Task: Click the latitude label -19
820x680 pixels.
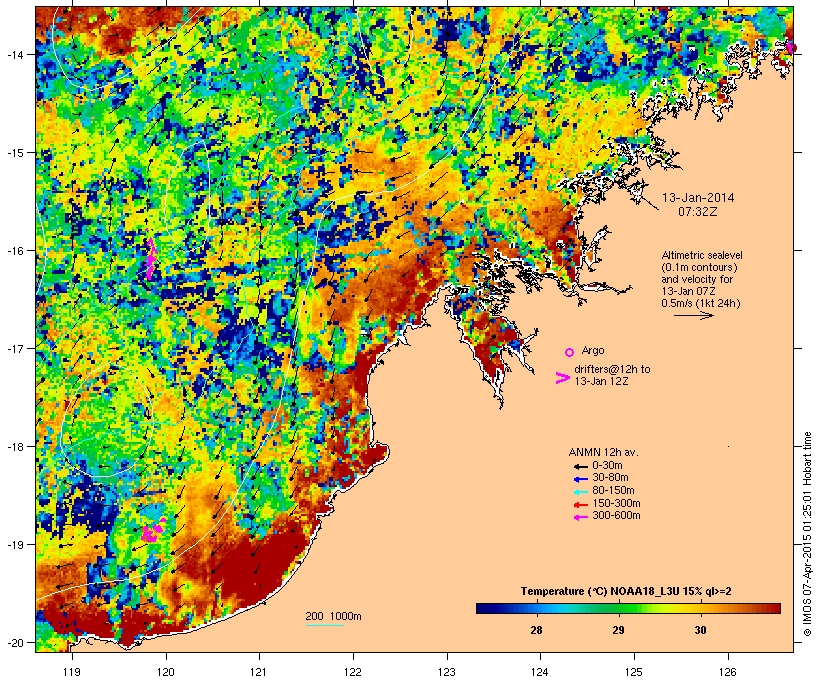Action: tap(14, 545)
